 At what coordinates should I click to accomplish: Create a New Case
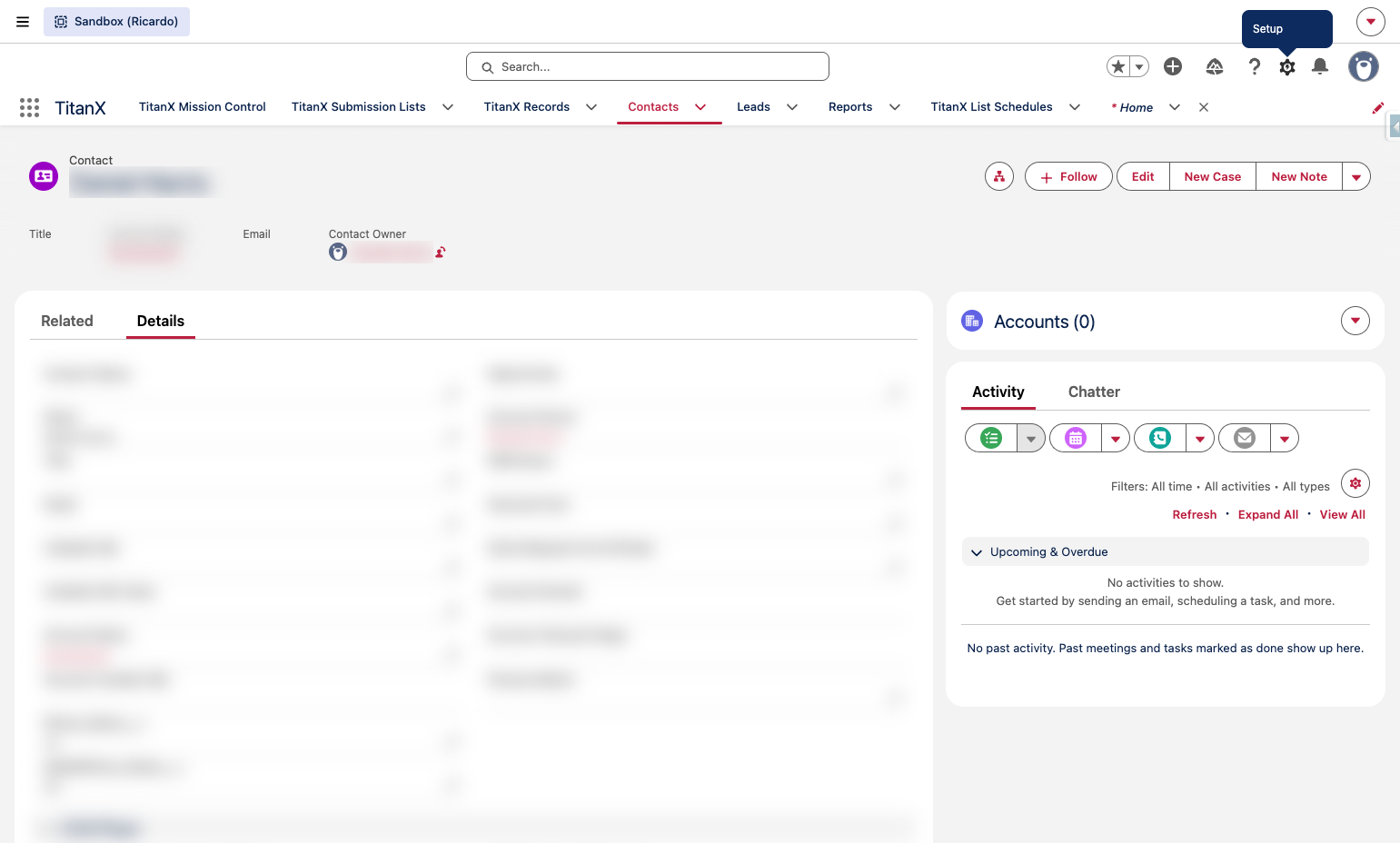1213,177
